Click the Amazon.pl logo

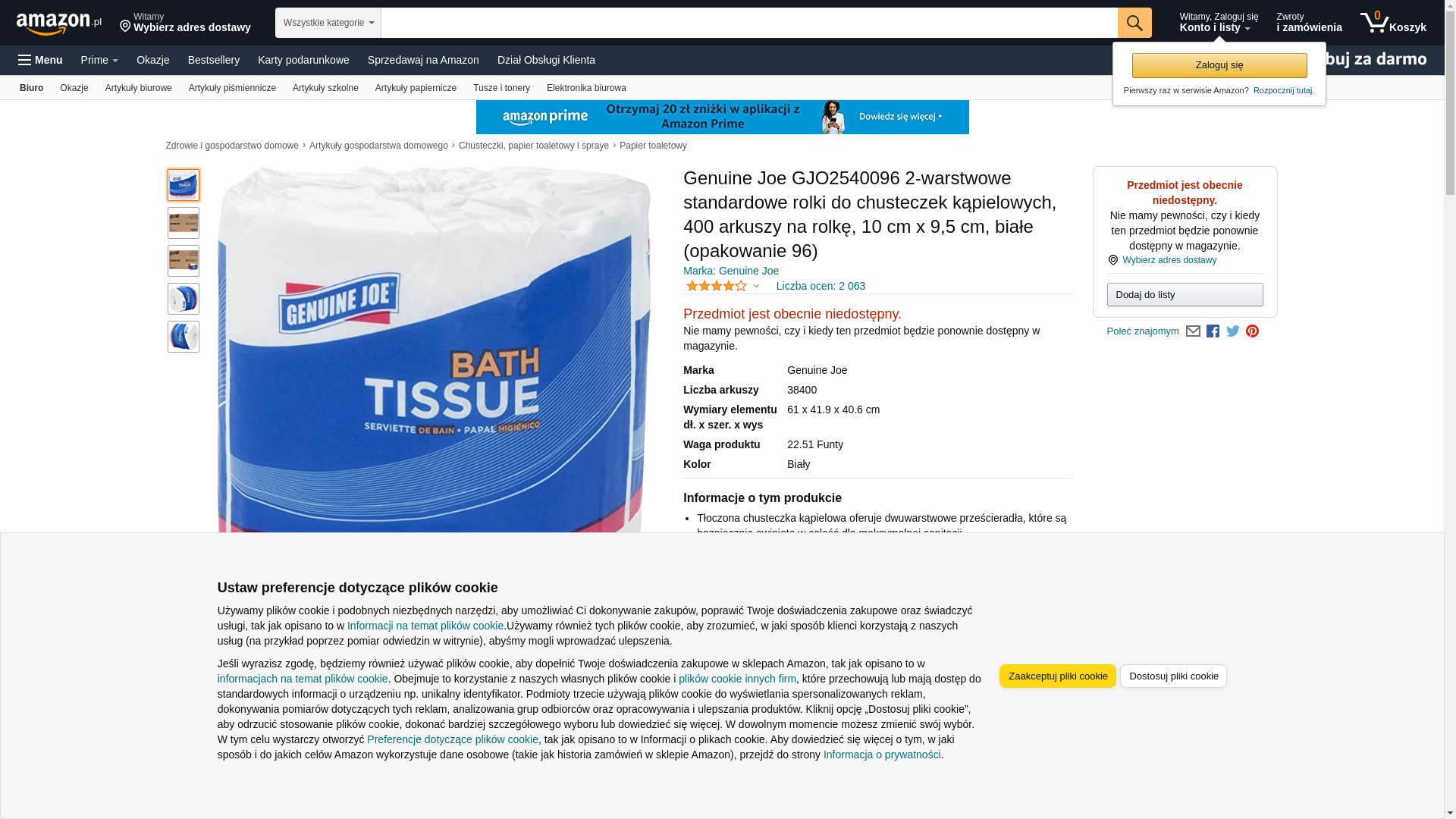59,23
